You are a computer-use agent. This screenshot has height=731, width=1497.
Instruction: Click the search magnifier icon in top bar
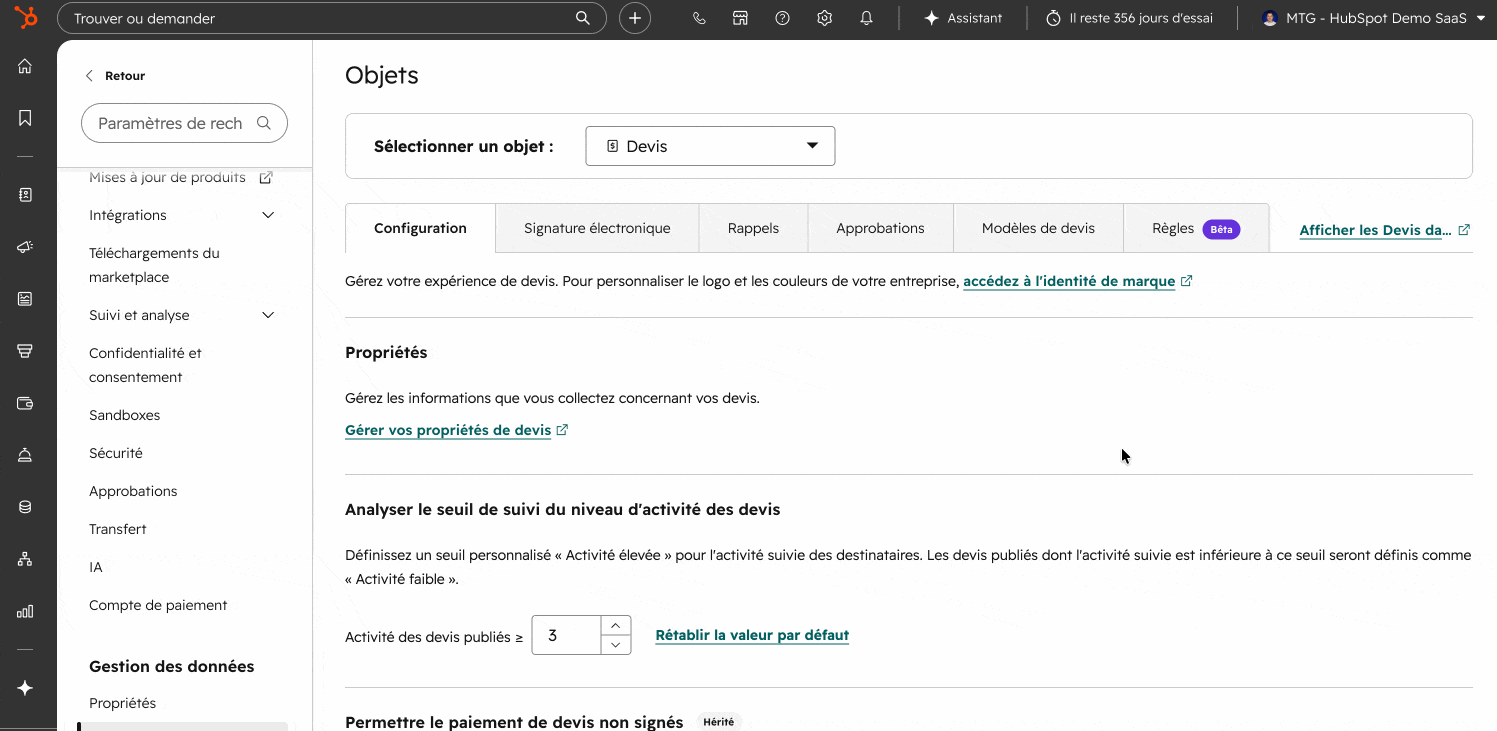point(583,18)
